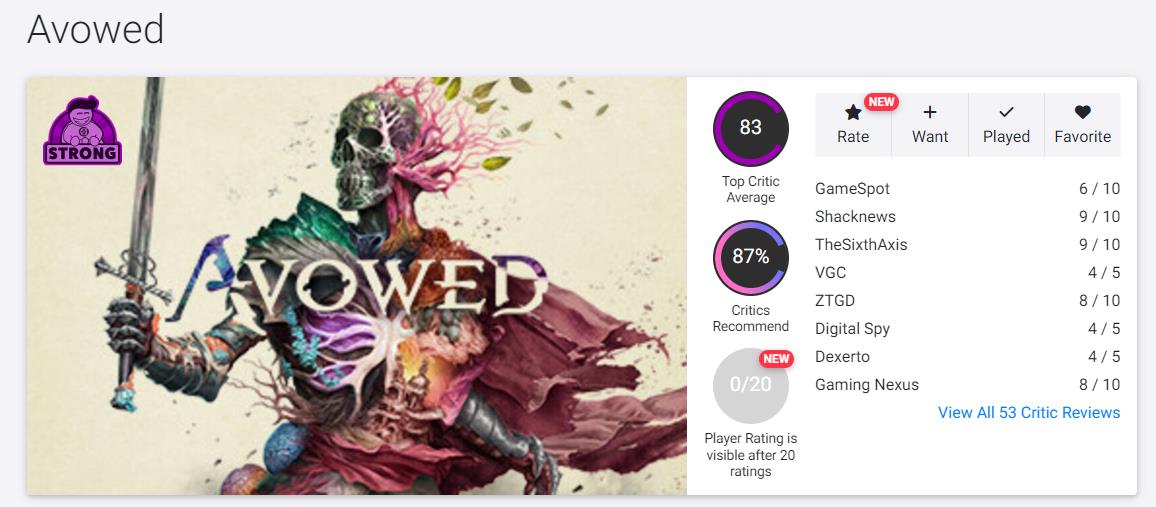Open the ZTGD review

835,301
